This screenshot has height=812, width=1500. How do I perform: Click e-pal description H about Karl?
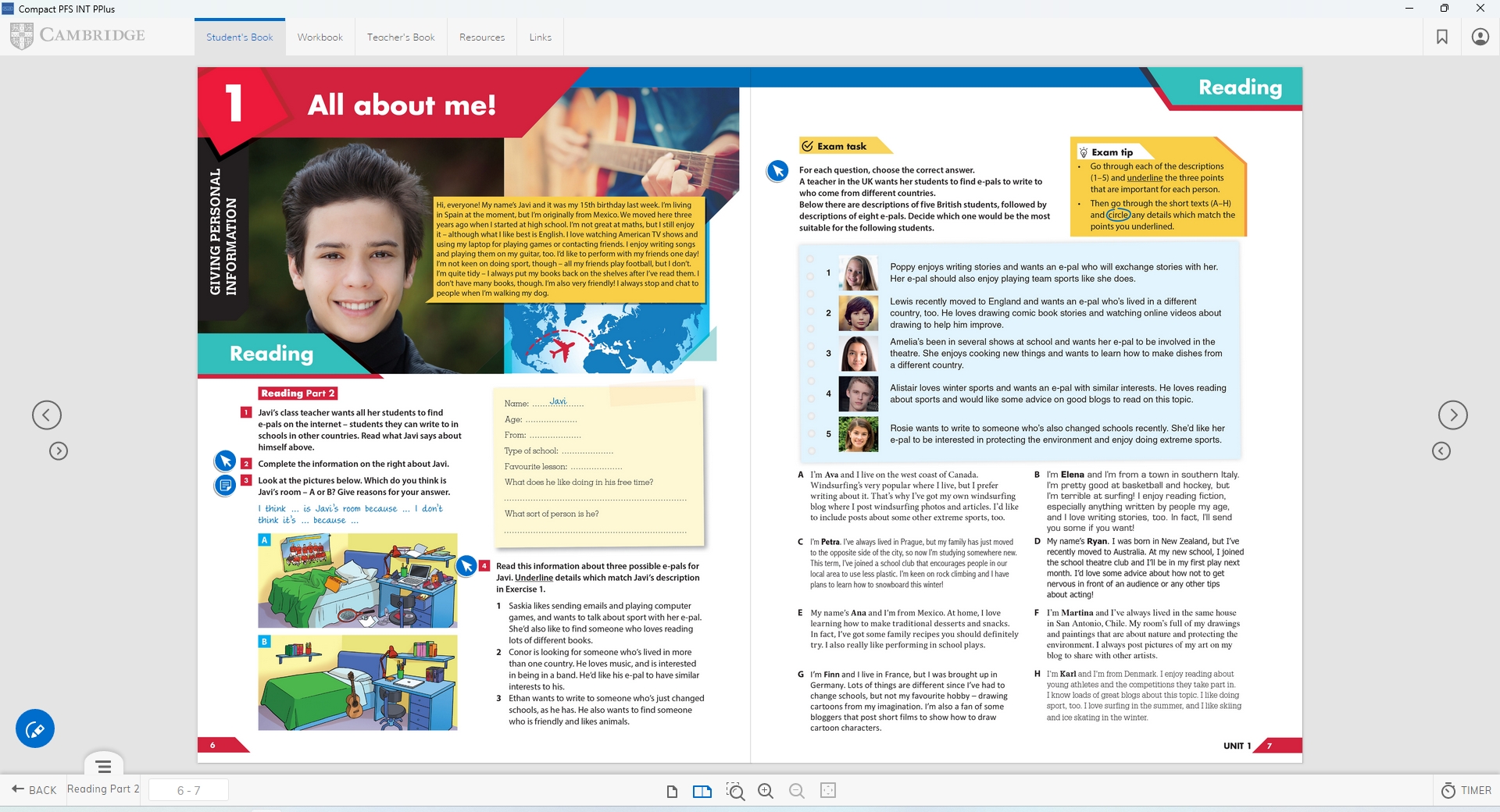pos(1139,696)
